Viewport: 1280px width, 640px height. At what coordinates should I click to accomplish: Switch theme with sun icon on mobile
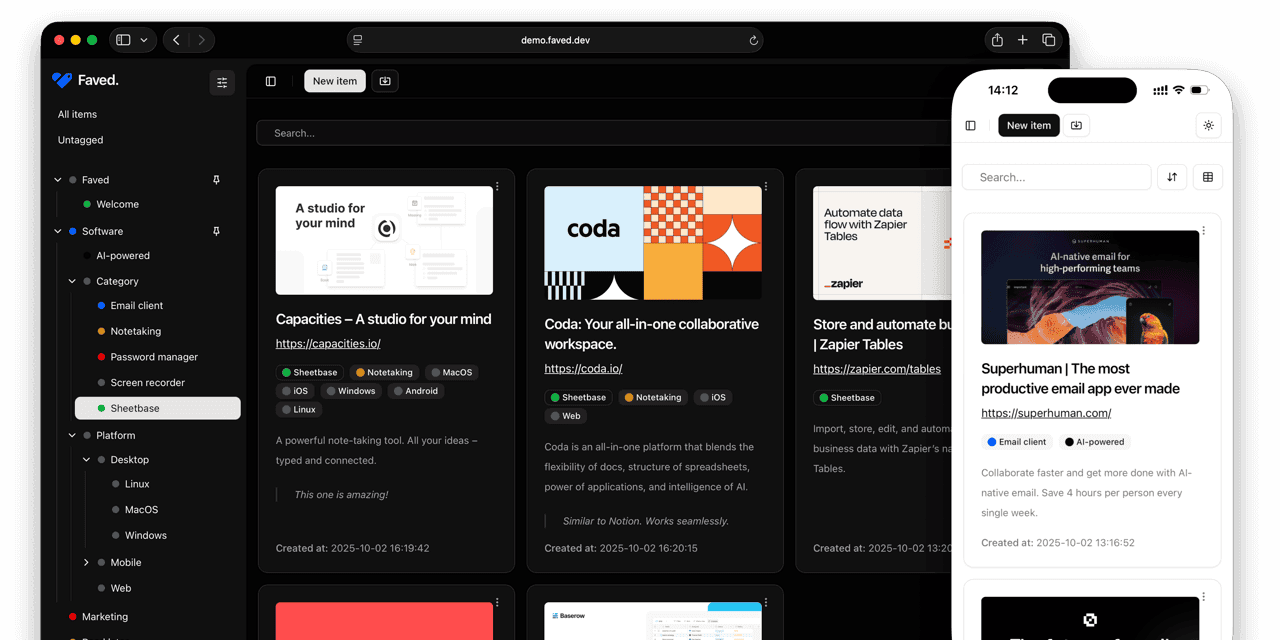[x=1209, y=125]
